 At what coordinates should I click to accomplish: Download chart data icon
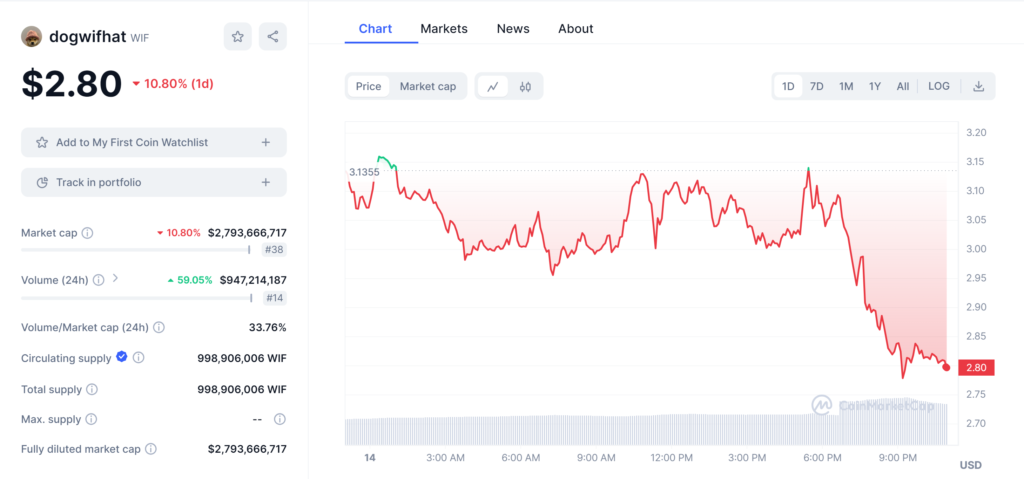click(x=979, y=87)
